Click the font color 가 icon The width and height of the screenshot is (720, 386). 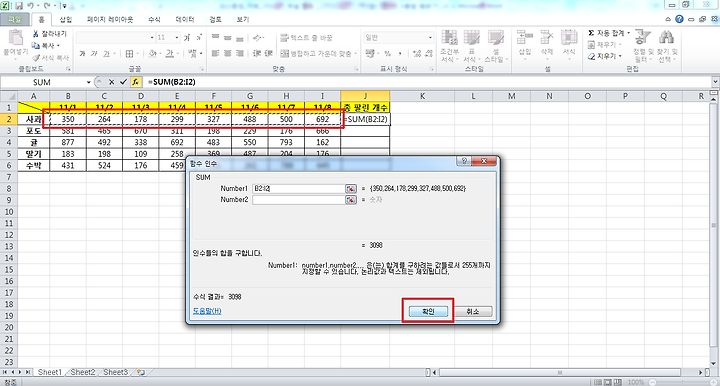(x=169, y=54)
